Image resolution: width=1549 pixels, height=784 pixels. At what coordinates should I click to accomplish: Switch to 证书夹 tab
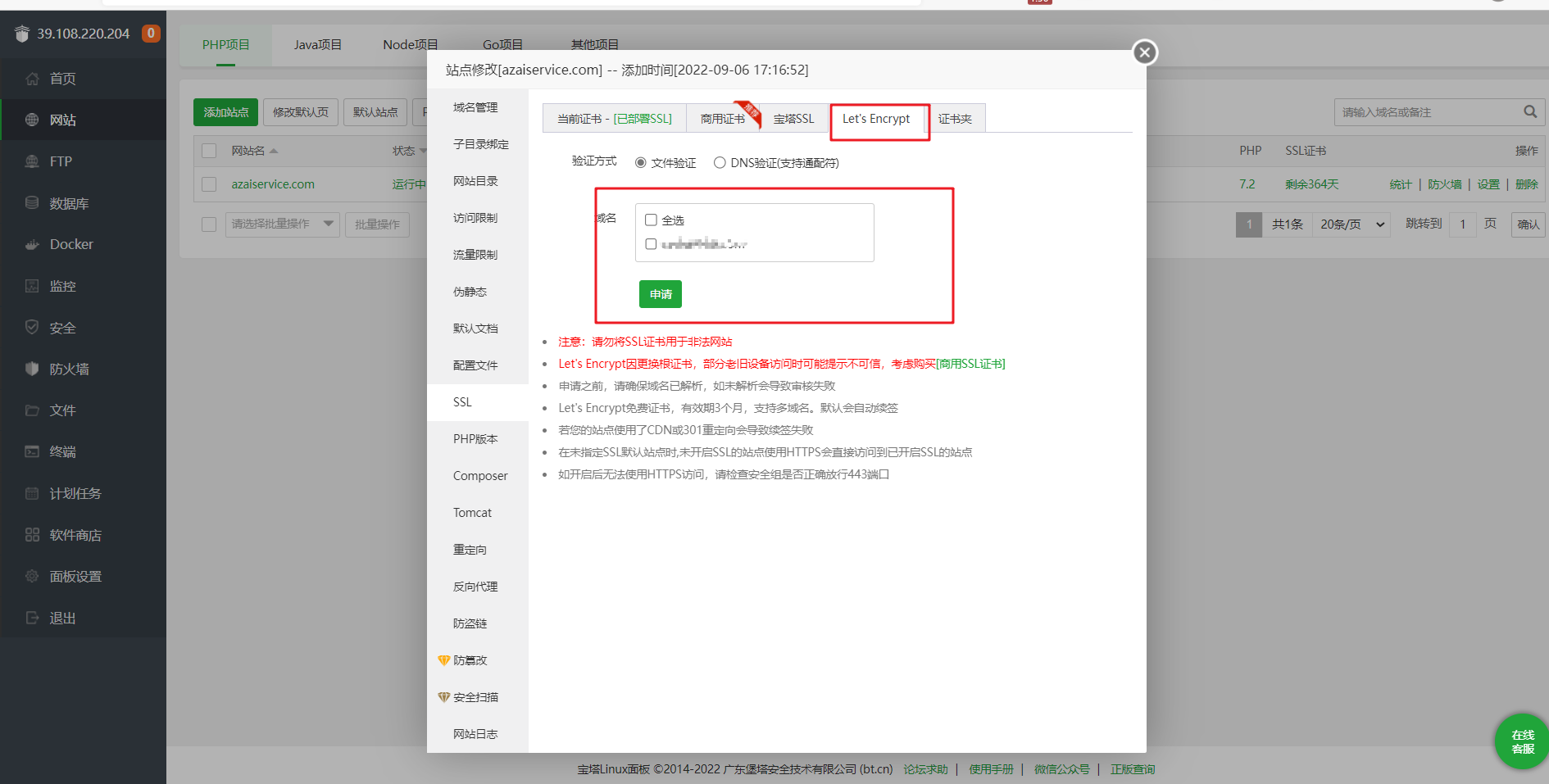(955, 119)
